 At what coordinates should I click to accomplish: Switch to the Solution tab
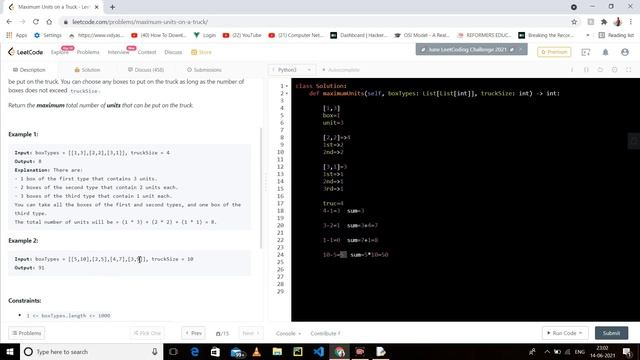[x=87, y=70]
